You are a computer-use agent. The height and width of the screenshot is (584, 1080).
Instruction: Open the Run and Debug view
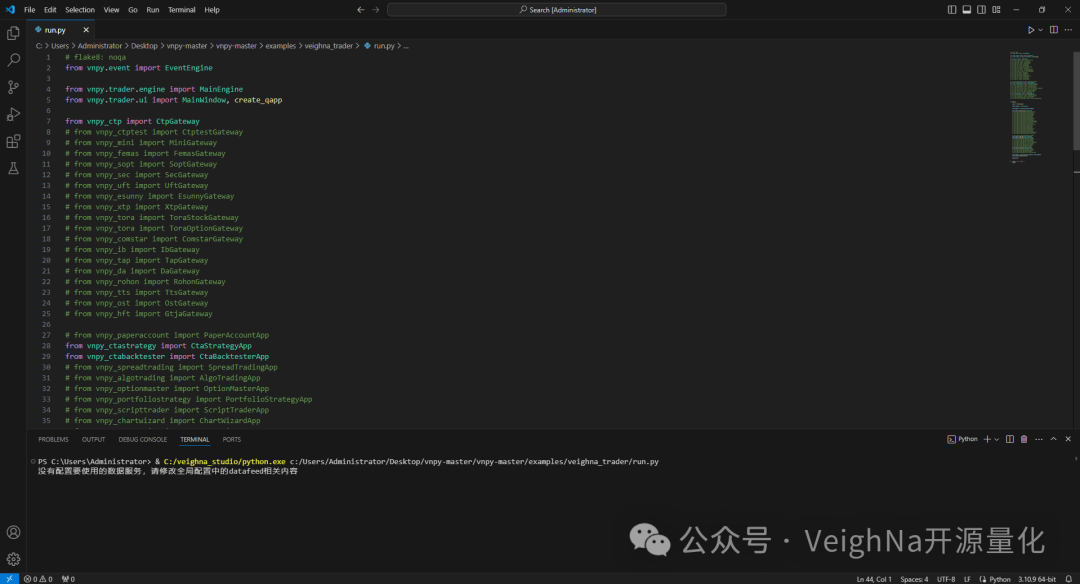click(x=13, y=114)
